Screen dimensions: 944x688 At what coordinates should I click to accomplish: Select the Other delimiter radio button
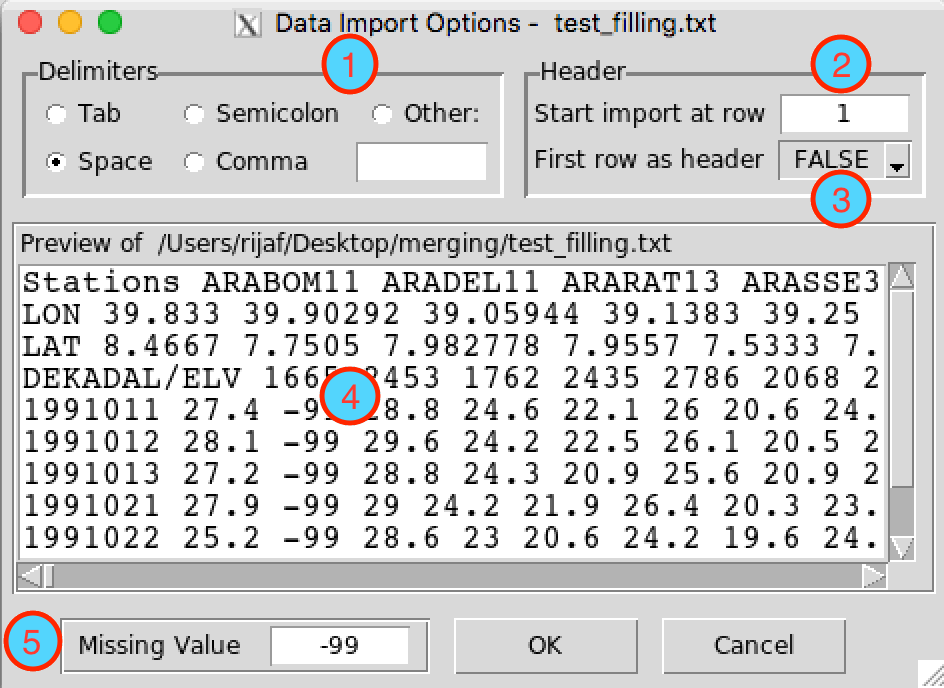(382, 114)
